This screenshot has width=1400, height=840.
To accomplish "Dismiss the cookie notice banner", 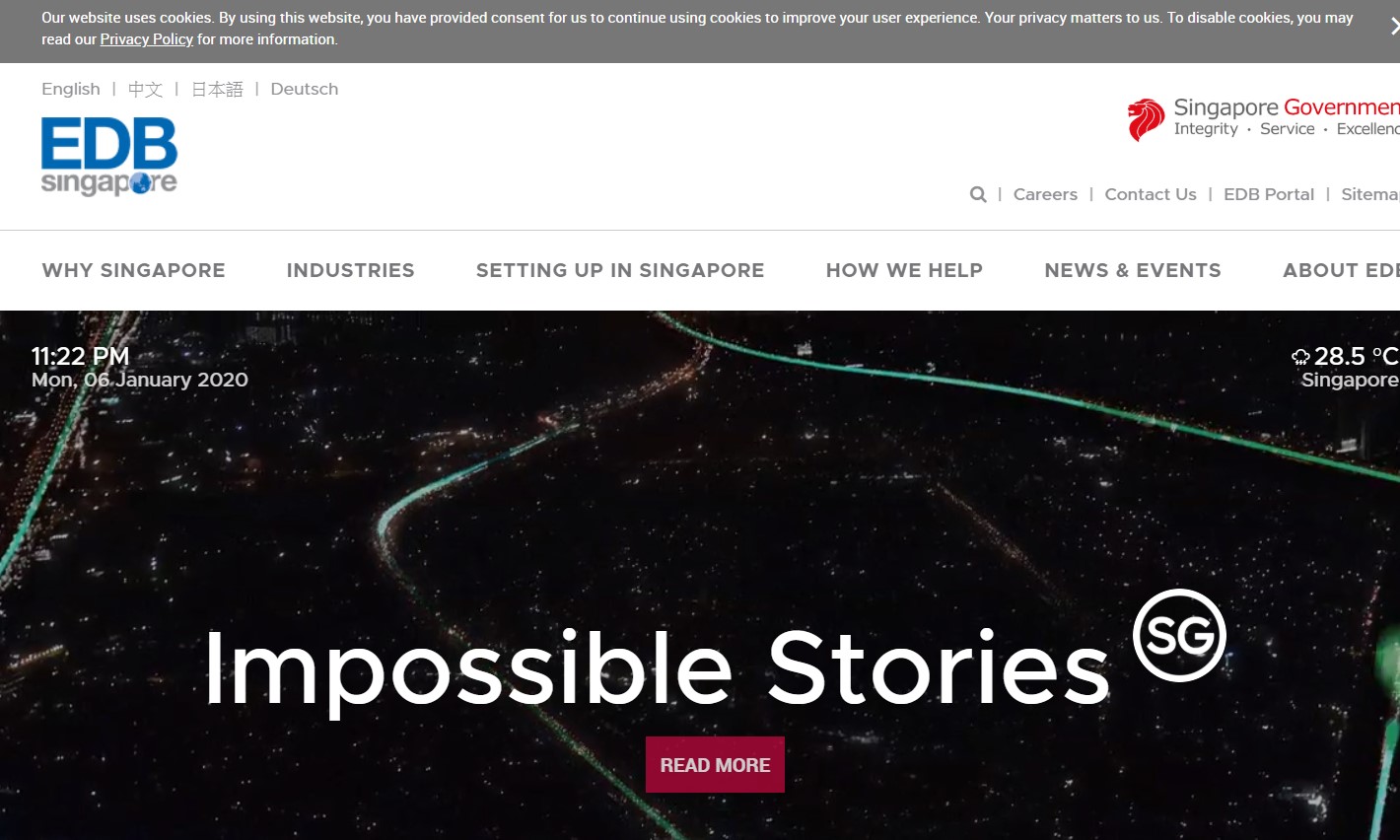I will click(x=1394, y=27).
